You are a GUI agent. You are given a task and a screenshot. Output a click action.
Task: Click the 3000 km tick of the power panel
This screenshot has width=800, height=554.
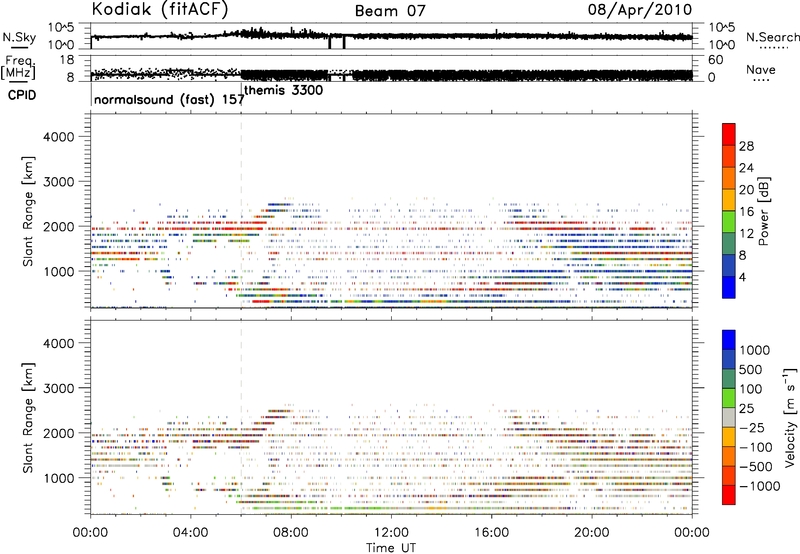click(58, 182)
